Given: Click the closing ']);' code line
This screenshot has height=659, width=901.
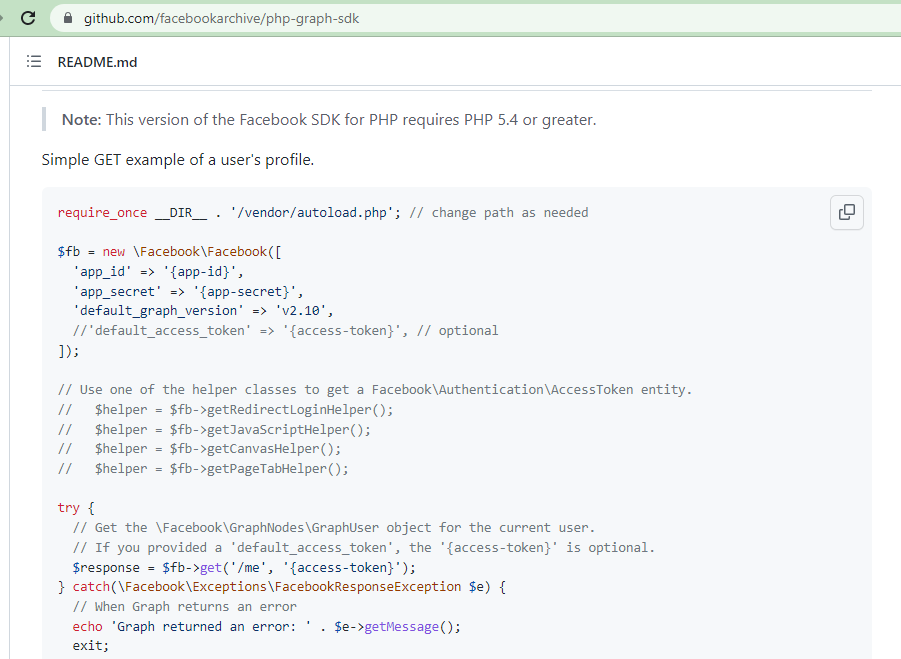Looking at the screenshot, I should click(x=68, y=350).
